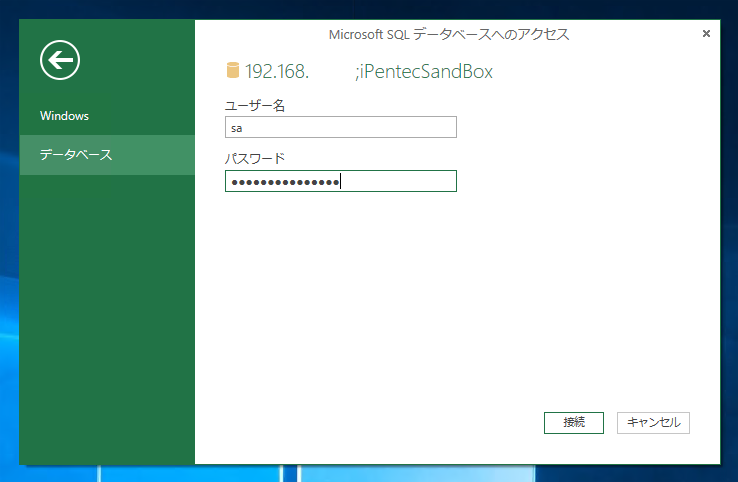This screenshot has width=738, height=482.
Task: Click the dialog title Microsoft SQL データベースへのアクセス
Action: pos(449,34)
